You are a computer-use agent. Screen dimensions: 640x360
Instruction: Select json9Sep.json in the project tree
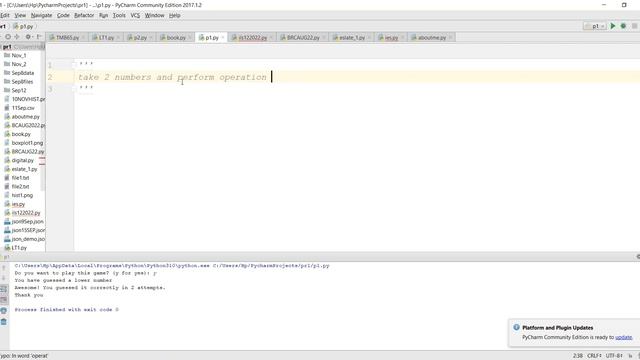coord(27,222)
